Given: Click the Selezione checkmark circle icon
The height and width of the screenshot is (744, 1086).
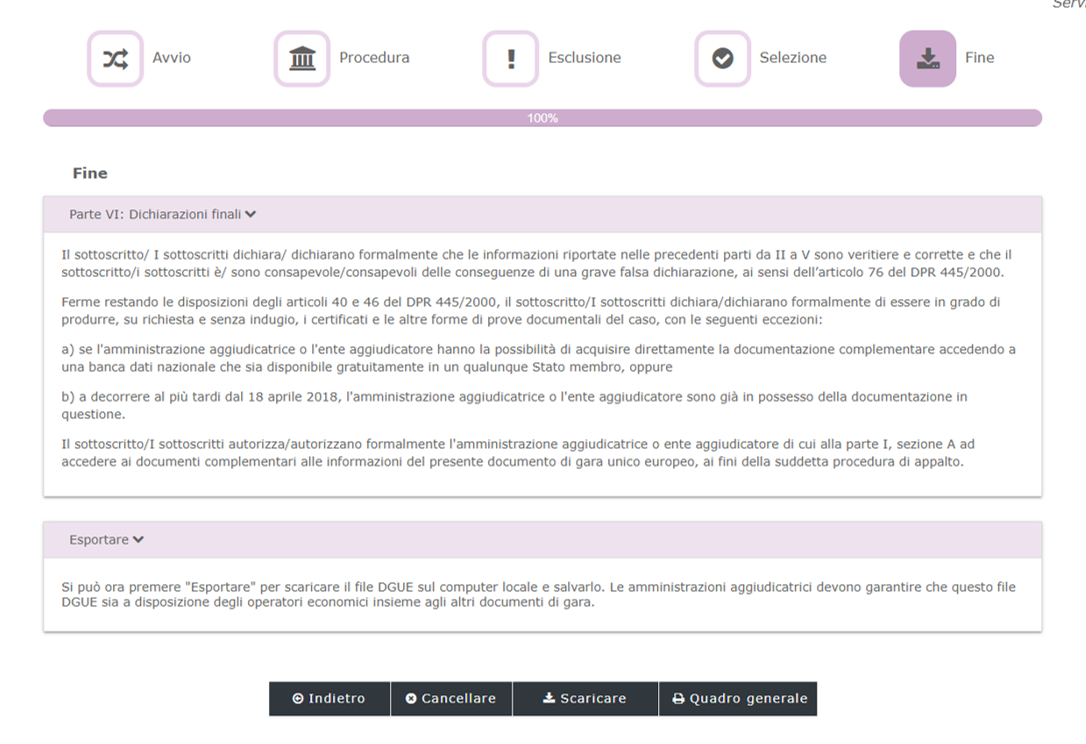Looking at the screenshot, I should 722,58.
